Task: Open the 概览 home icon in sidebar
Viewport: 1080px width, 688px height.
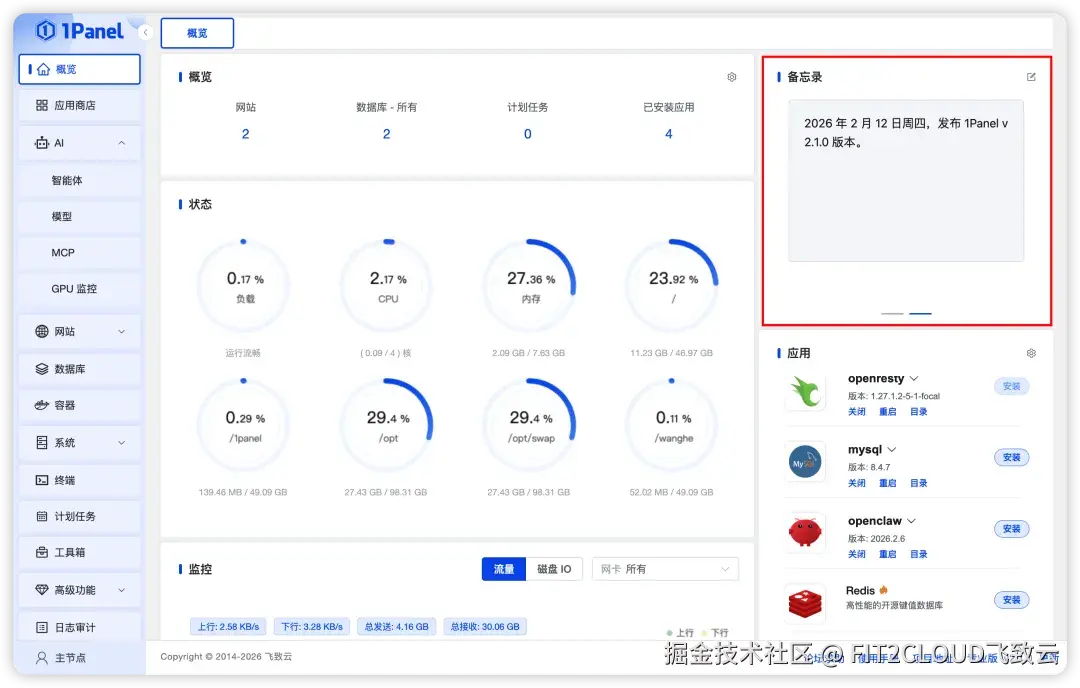Action: [43, 70]
